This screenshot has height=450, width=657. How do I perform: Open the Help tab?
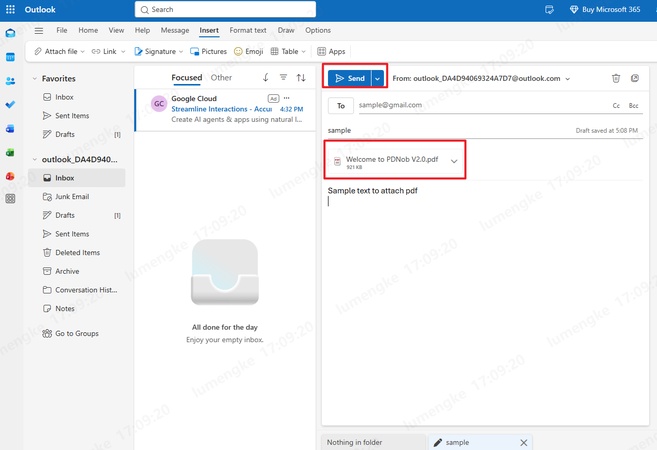[x=142, y=30]
